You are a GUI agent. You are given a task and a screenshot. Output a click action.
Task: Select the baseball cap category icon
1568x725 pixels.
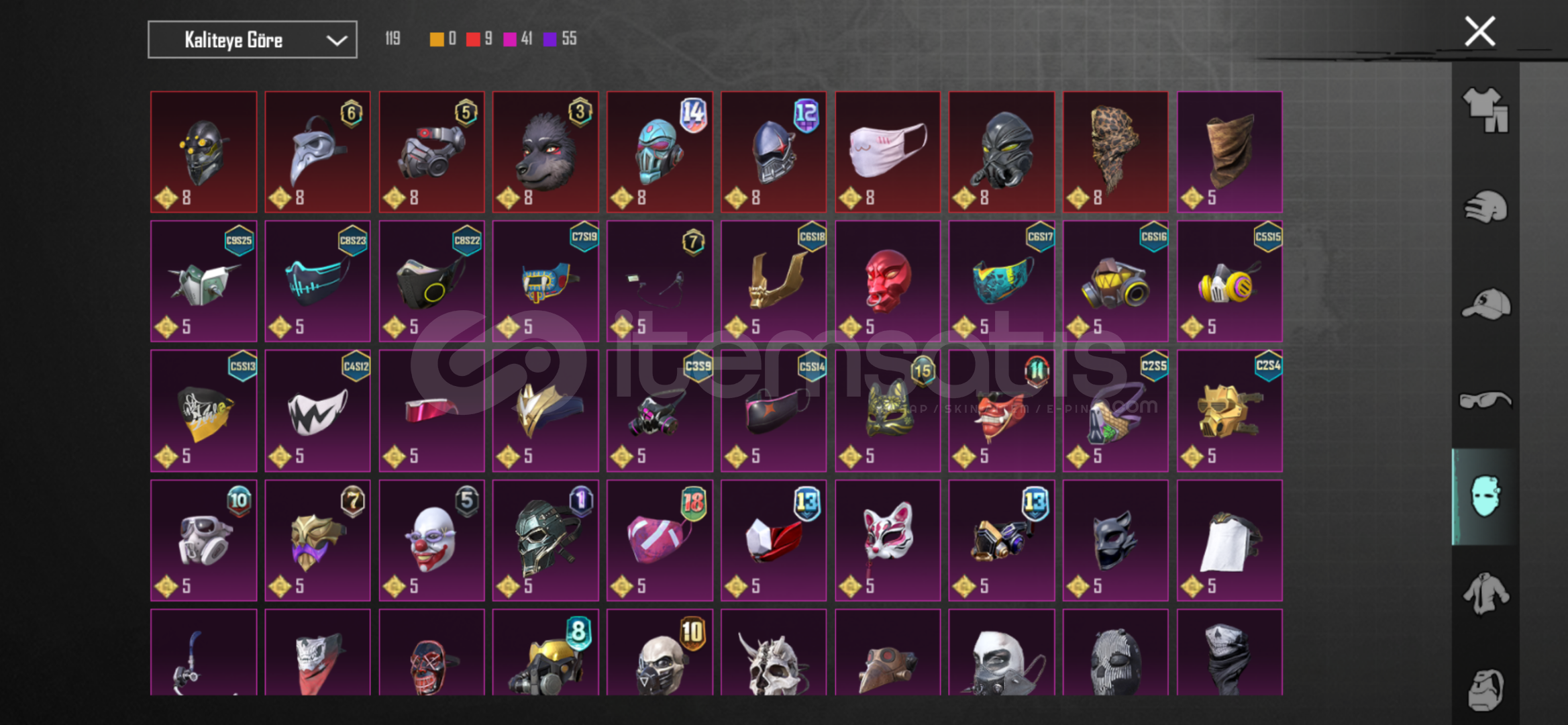click(1485, 304)
